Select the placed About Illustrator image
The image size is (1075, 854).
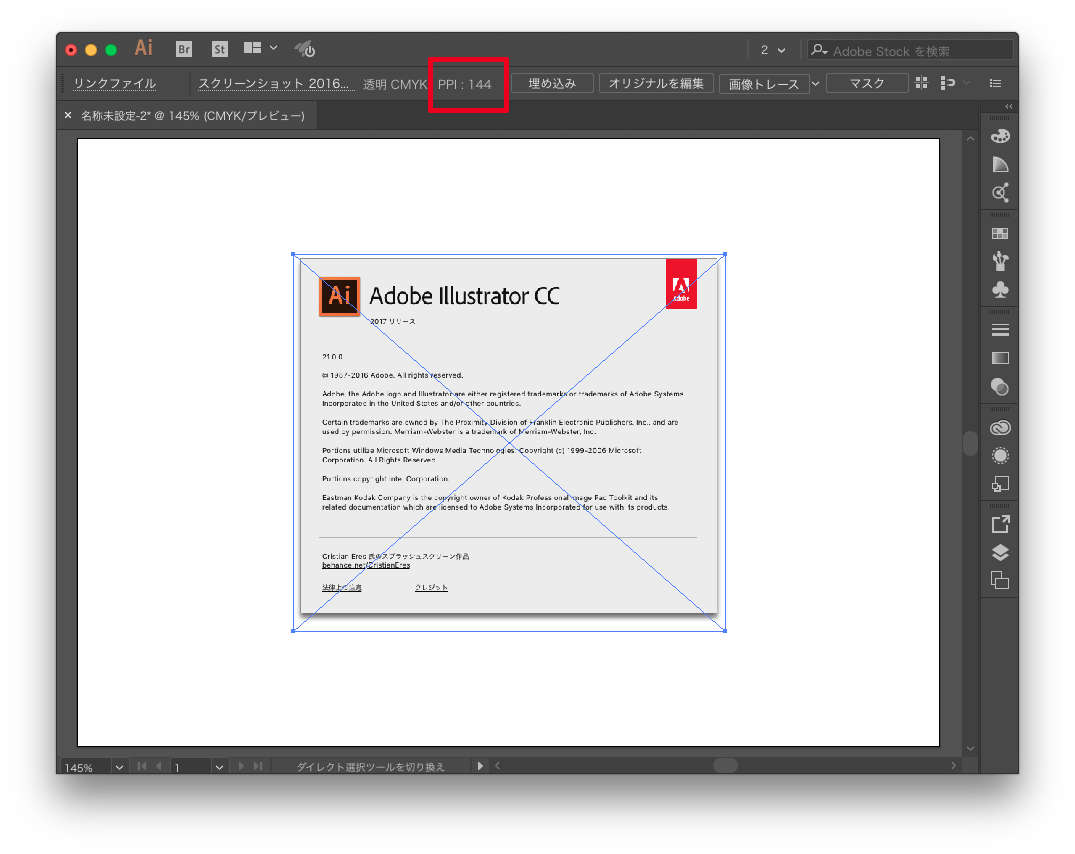[509, 443]
